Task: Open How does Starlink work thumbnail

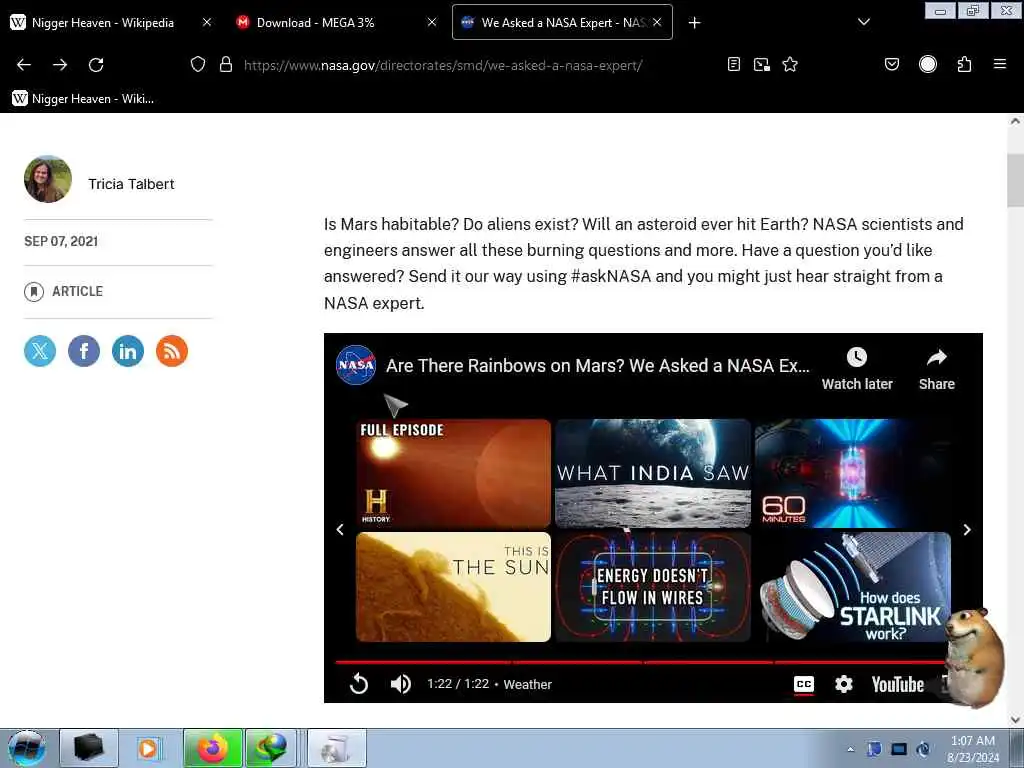Action: pyautogui.click(x=852, y=586)
